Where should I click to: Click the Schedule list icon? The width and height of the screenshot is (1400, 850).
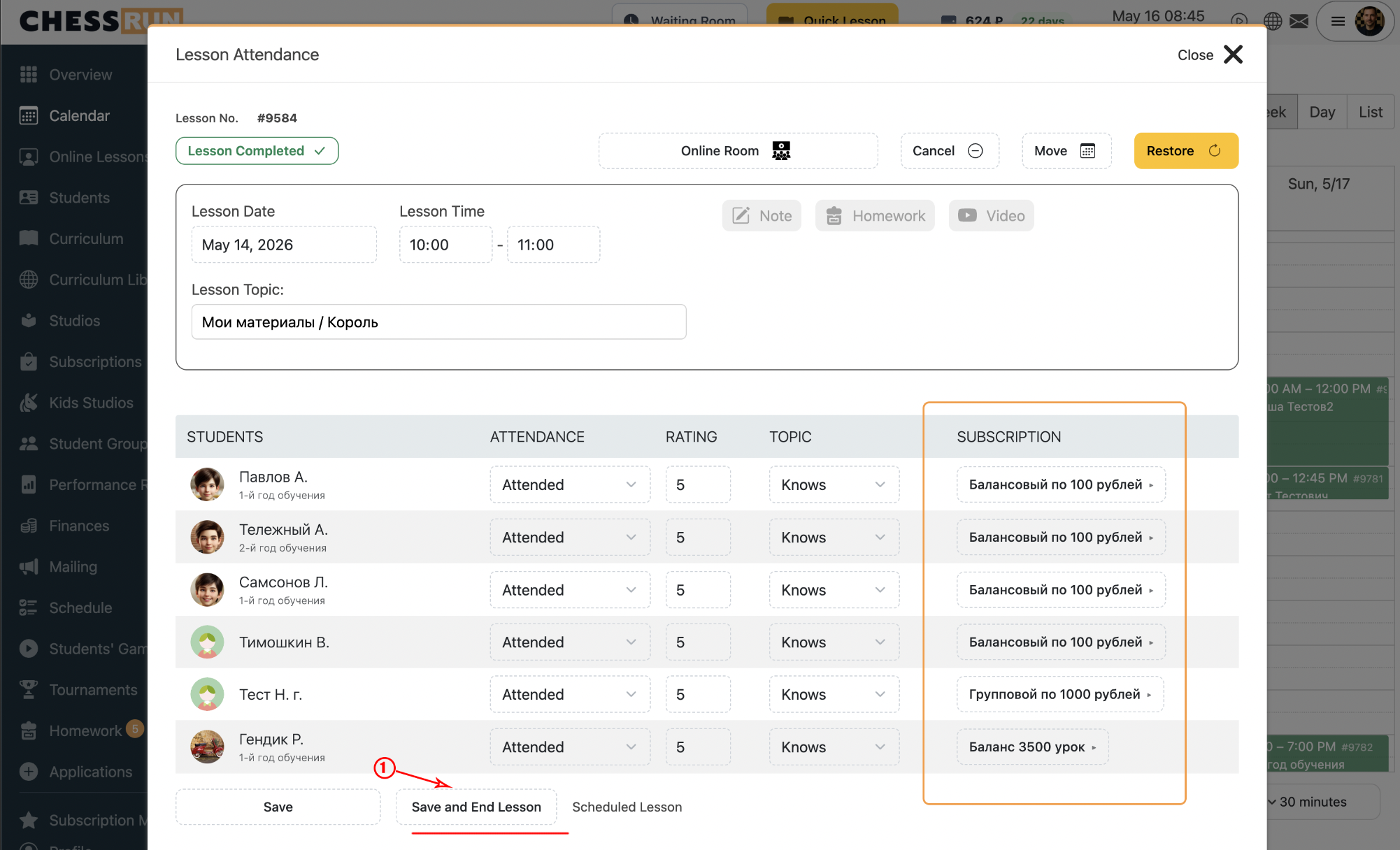[29, 608]
